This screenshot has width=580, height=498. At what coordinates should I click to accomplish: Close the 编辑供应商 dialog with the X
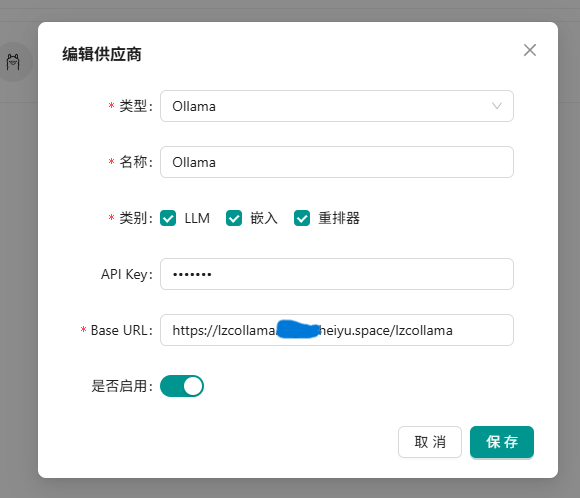coord(530,50)
